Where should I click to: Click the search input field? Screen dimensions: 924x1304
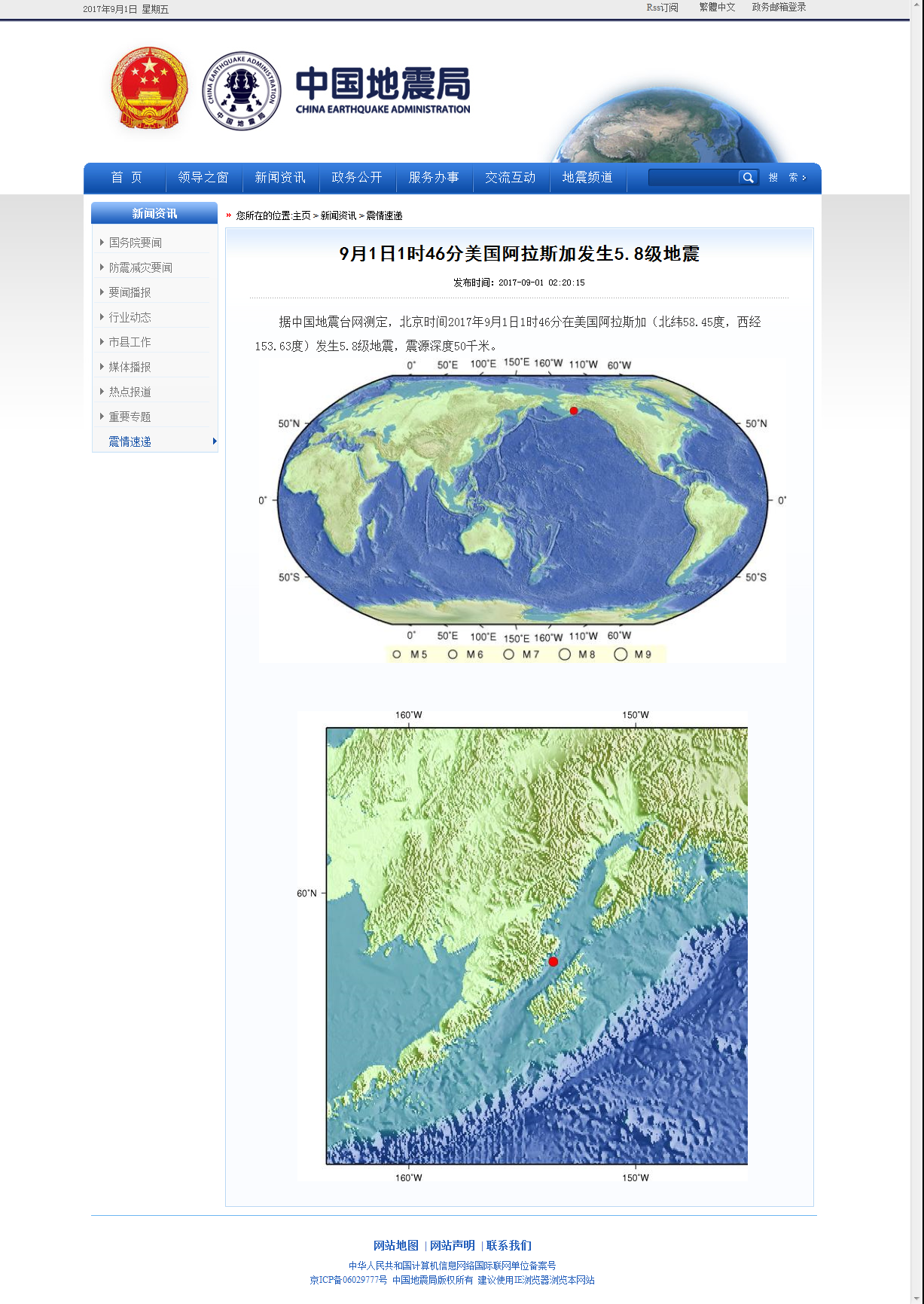693,178
